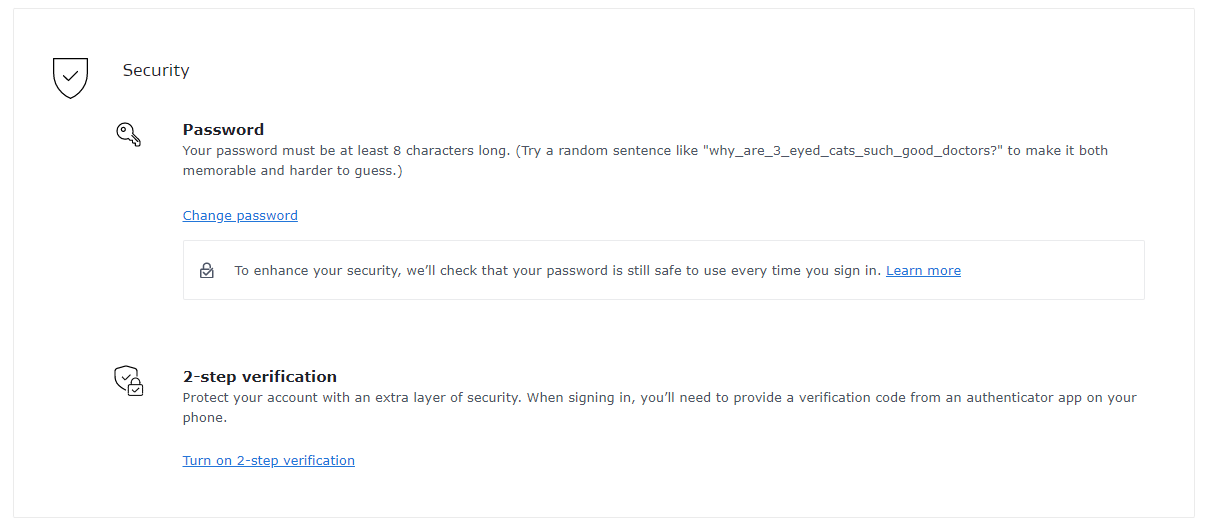Turn on 2-step verification

tap(268, 461)
